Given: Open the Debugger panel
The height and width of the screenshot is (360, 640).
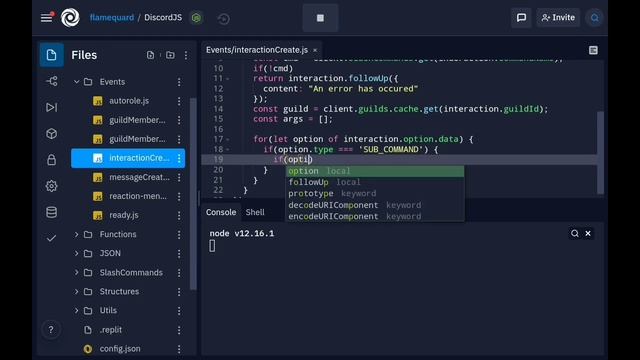Looking at the screenshot, I should 51,107.
